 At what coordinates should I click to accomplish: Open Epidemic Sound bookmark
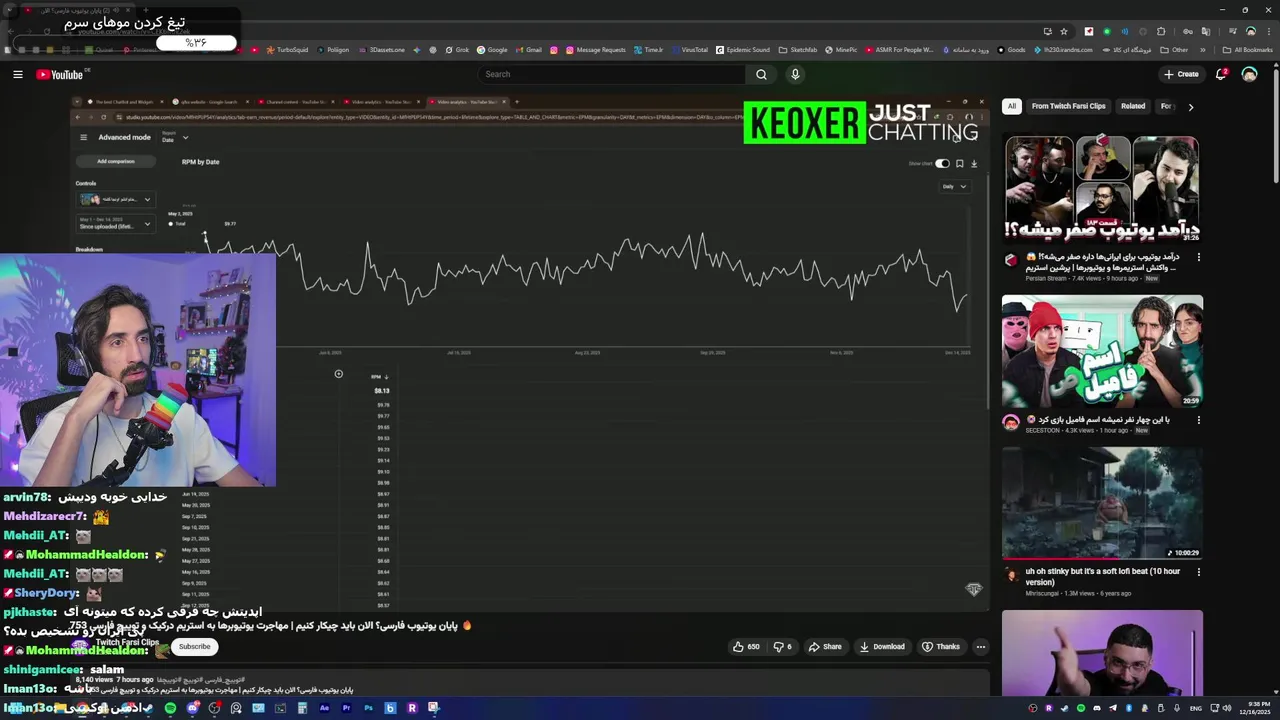(x=743, y=50)
